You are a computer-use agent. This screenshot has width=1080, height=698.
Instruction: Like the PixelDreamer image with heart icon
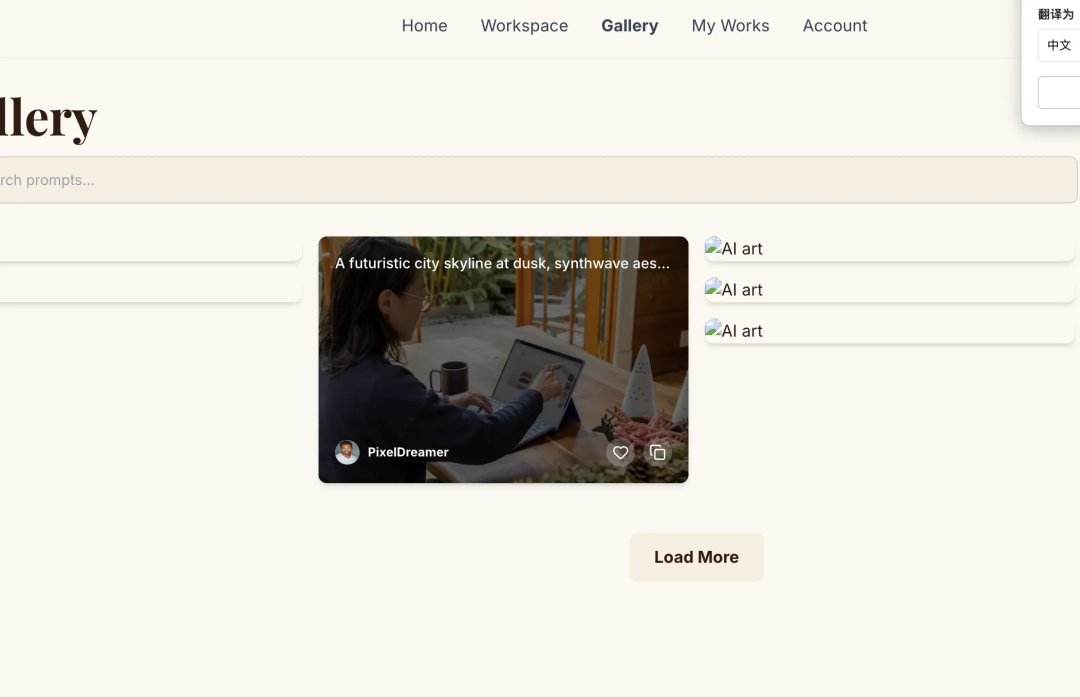[620, 453]
